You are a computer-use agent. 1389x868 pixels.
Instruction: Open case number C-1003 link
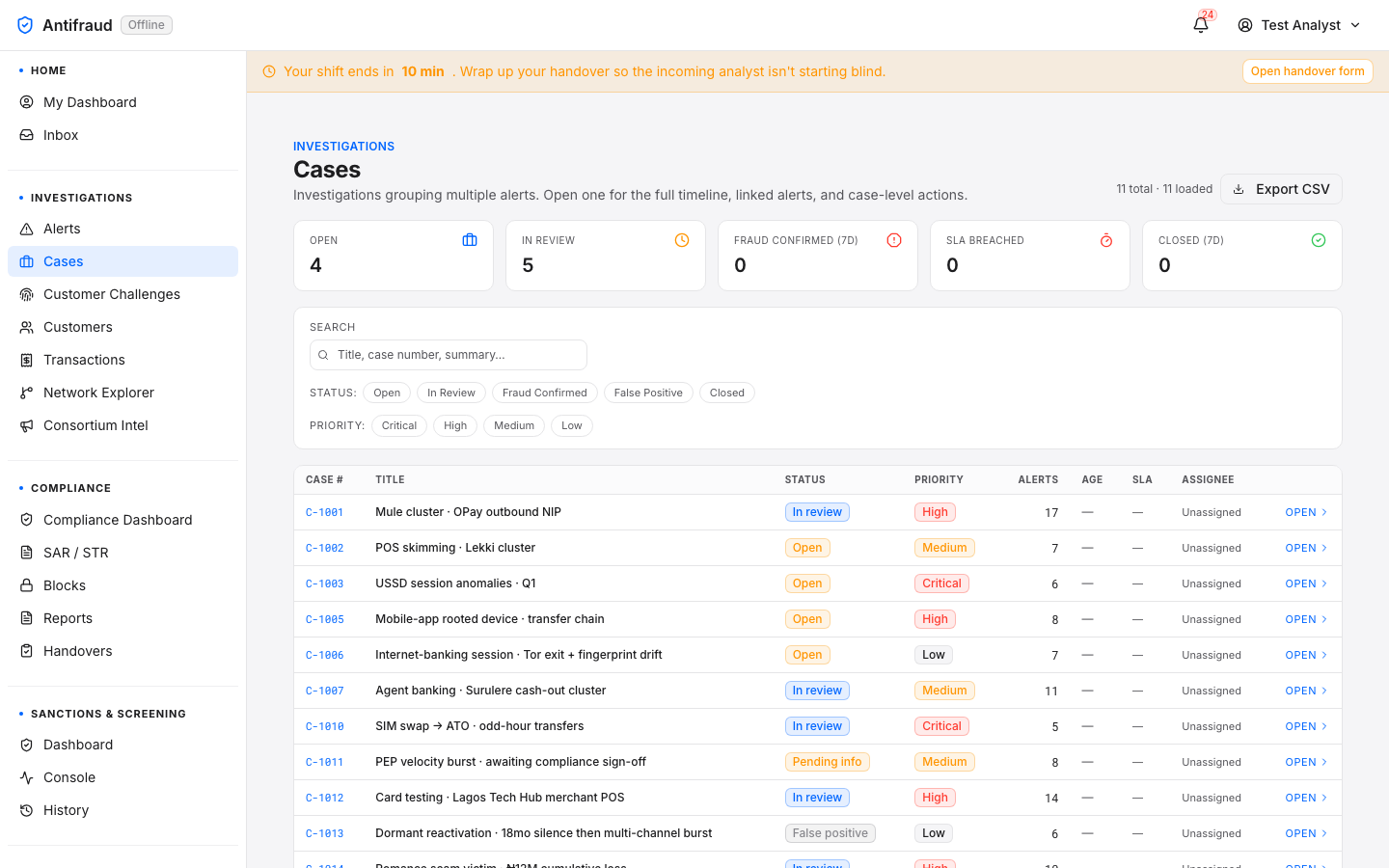[x=325, y=583]
